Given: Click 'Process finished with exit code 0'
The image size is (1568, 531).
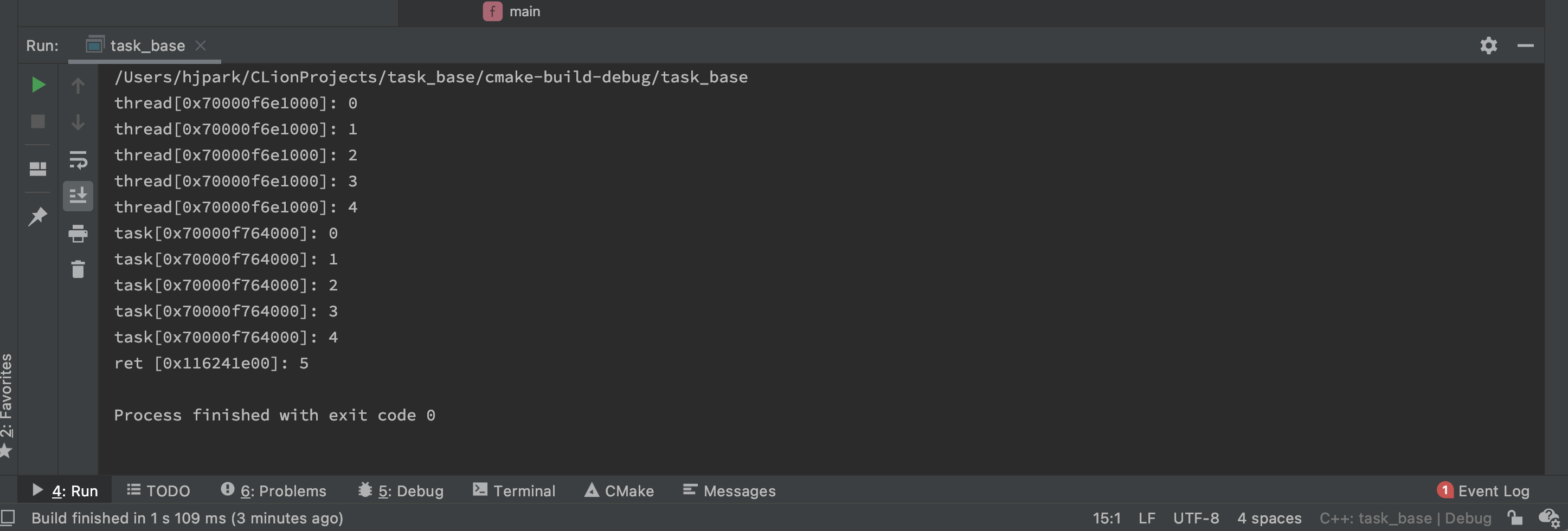Looking at the screenshot, I should [274, 416].
